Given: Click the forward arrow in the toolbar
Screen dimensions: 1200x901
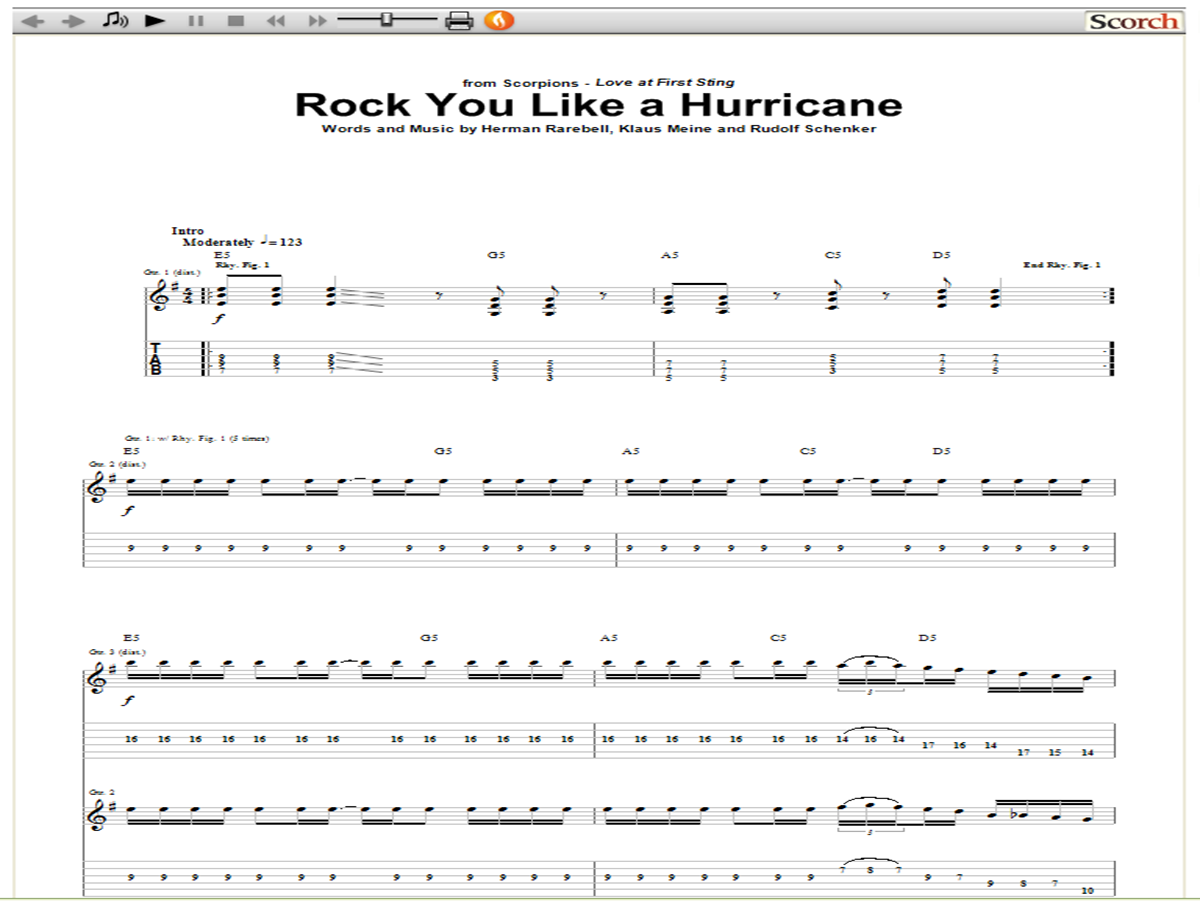Looking at the screenshot, I should tap(75, 20).
